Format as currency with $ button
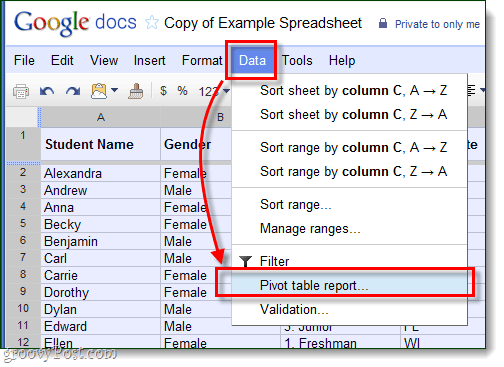504x367 pixels. pos(163,91)
